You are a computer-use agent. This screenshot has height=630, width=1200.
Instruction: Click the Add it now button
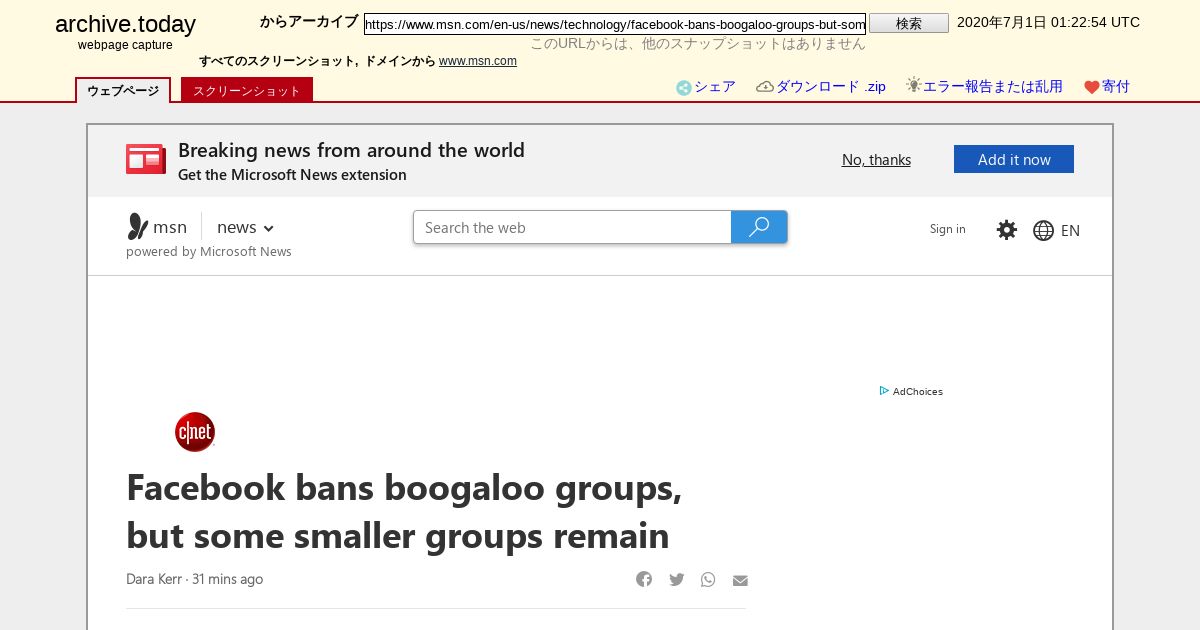coord(1014,159)
